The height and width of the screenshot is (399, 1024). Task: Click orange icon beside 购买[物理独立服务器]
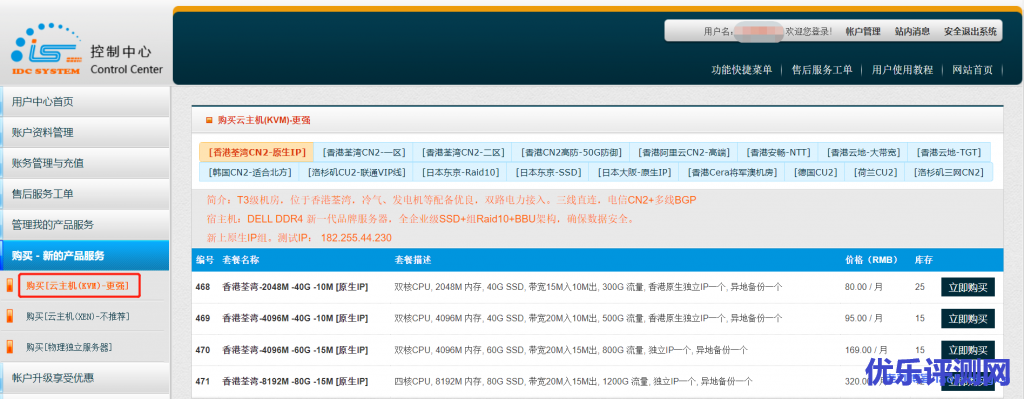[9, 347]
